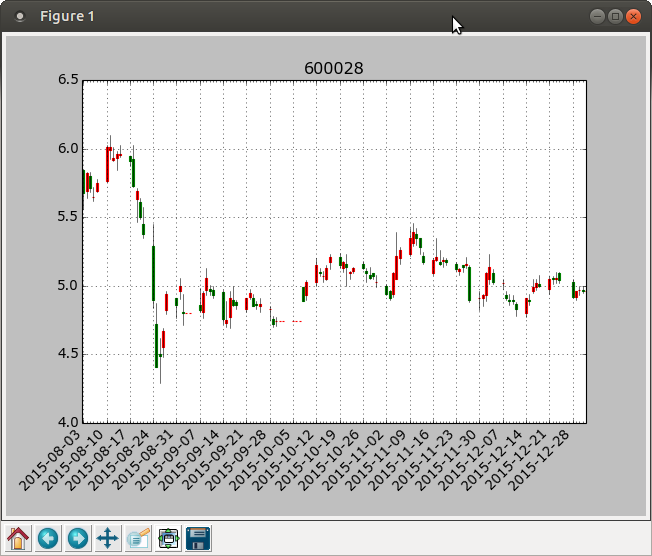Click the 600028 chart title
This screenshot has height=556, width=652.
[x=333, y=68]
